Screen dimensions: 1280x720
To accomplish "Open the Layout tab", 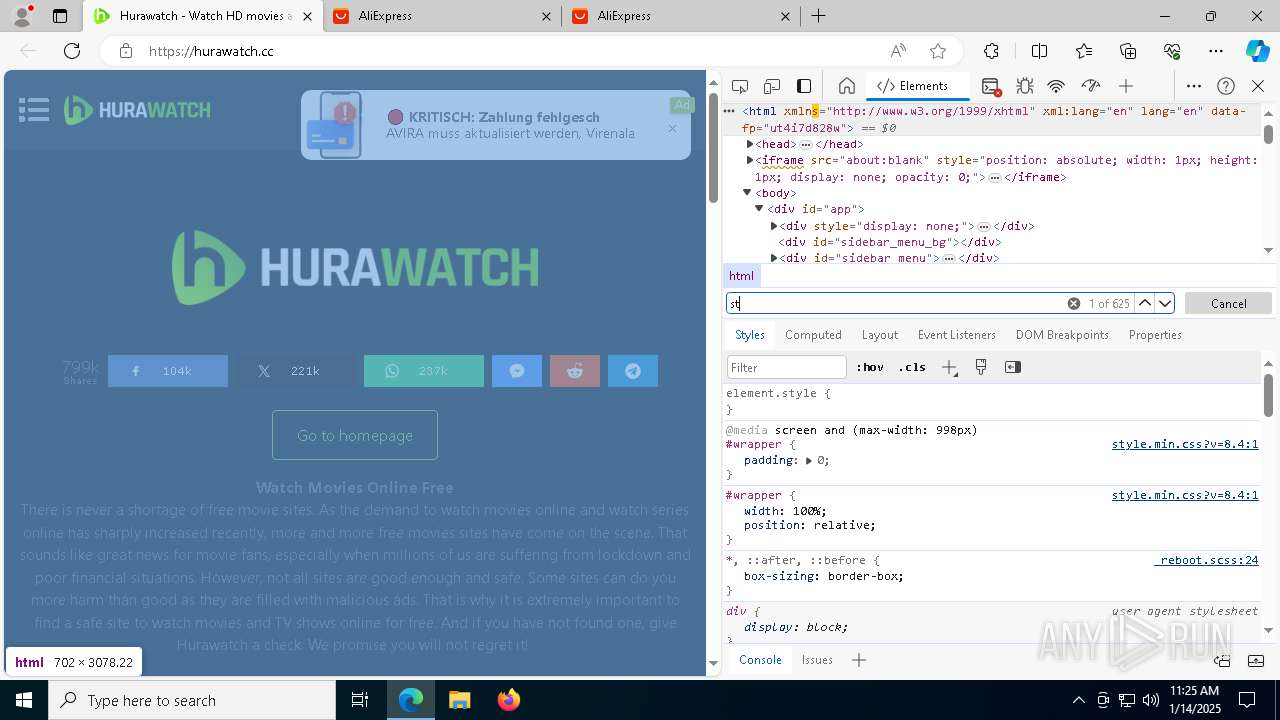I will pyautogui.click(x=880, y=335).
